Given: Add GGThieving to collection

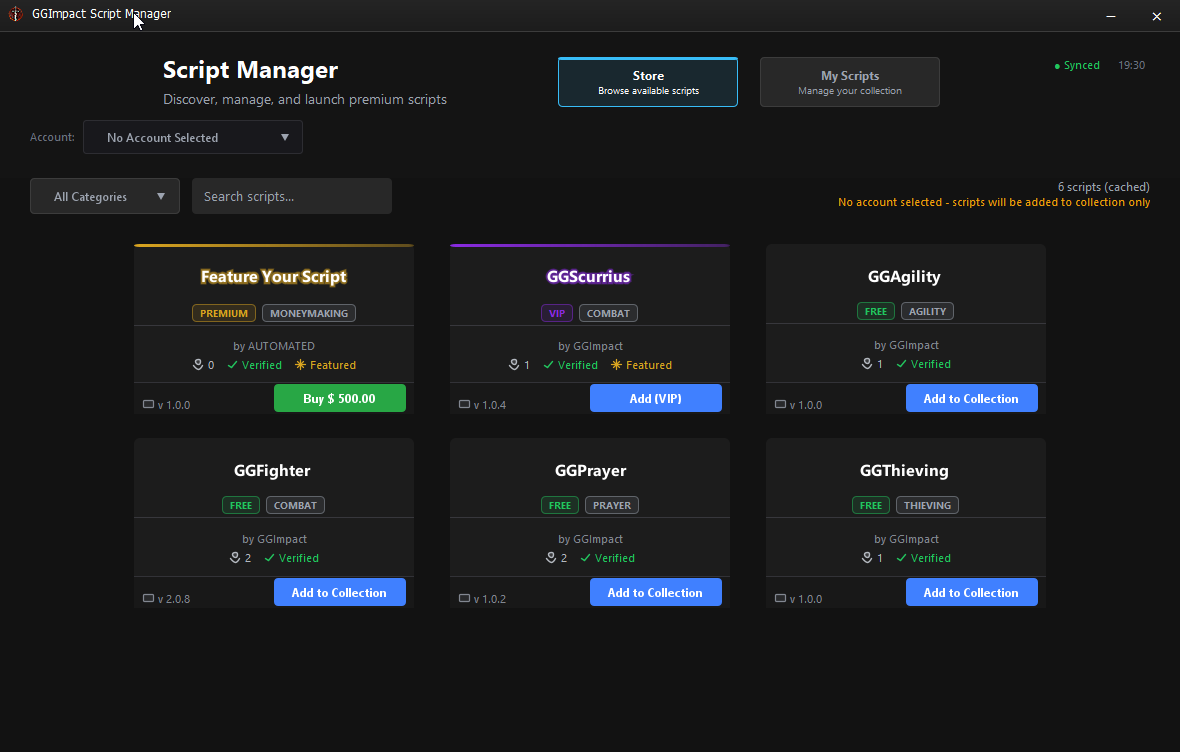Looking at the screenshot, I should [x=972, y=592].
